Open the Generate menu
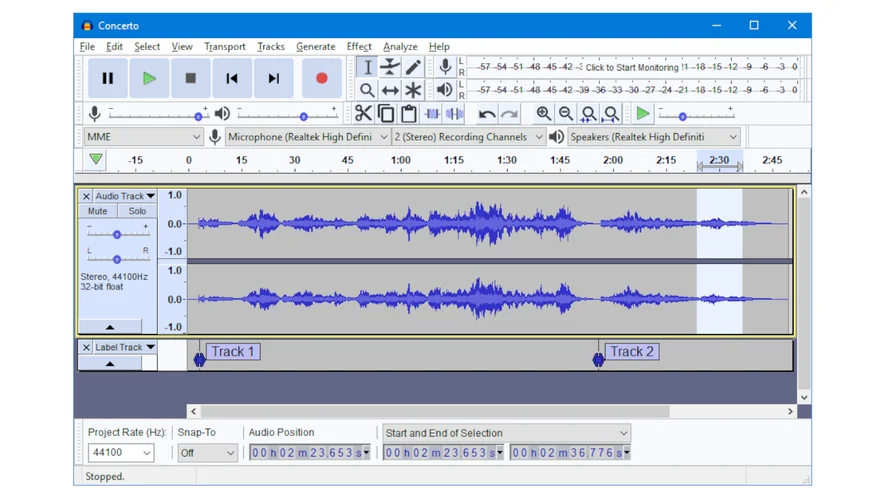 (315, 47)
